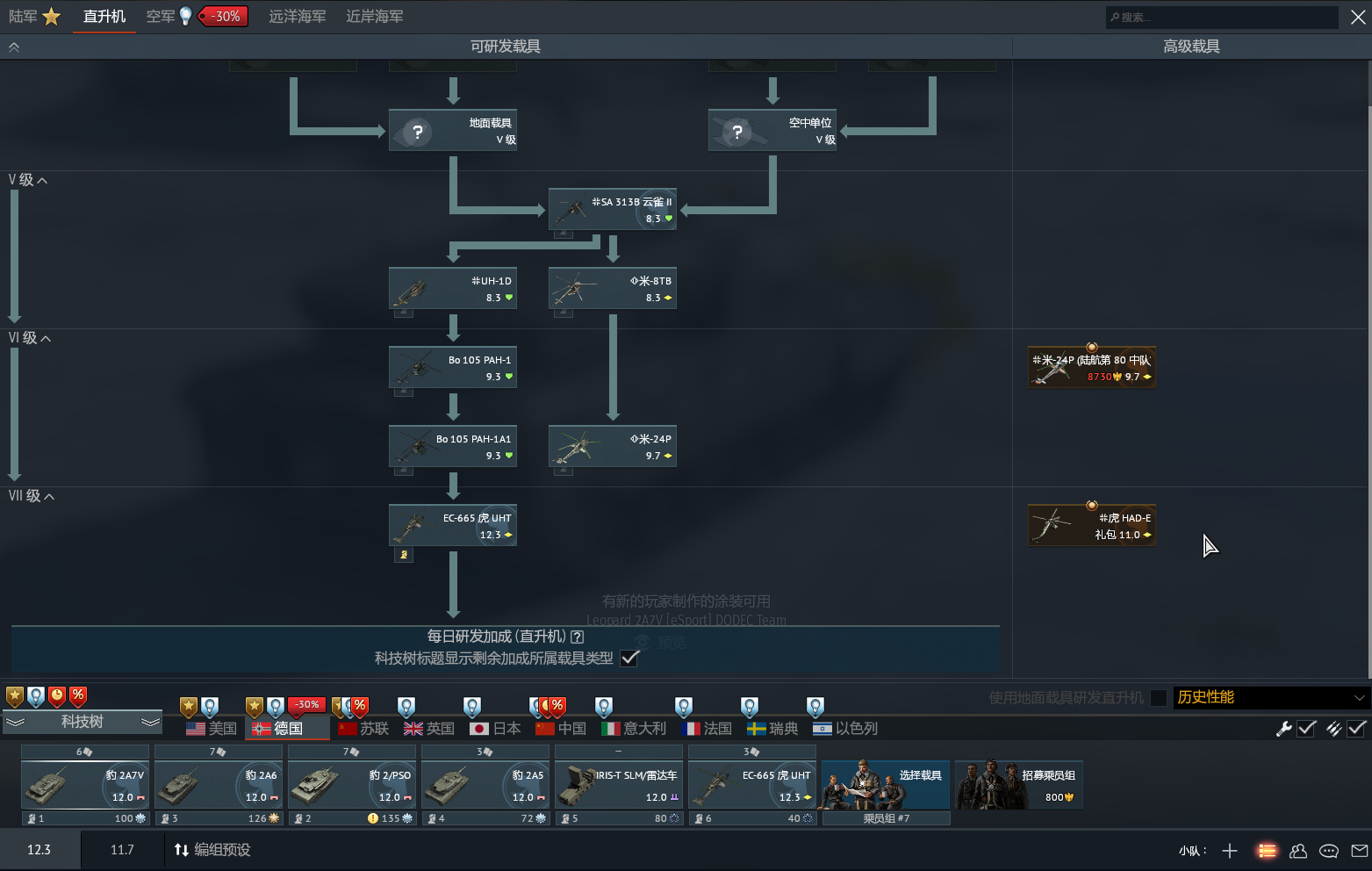
Task: Select the premium 虎 HAD-E card
Action: point(1092,525)
